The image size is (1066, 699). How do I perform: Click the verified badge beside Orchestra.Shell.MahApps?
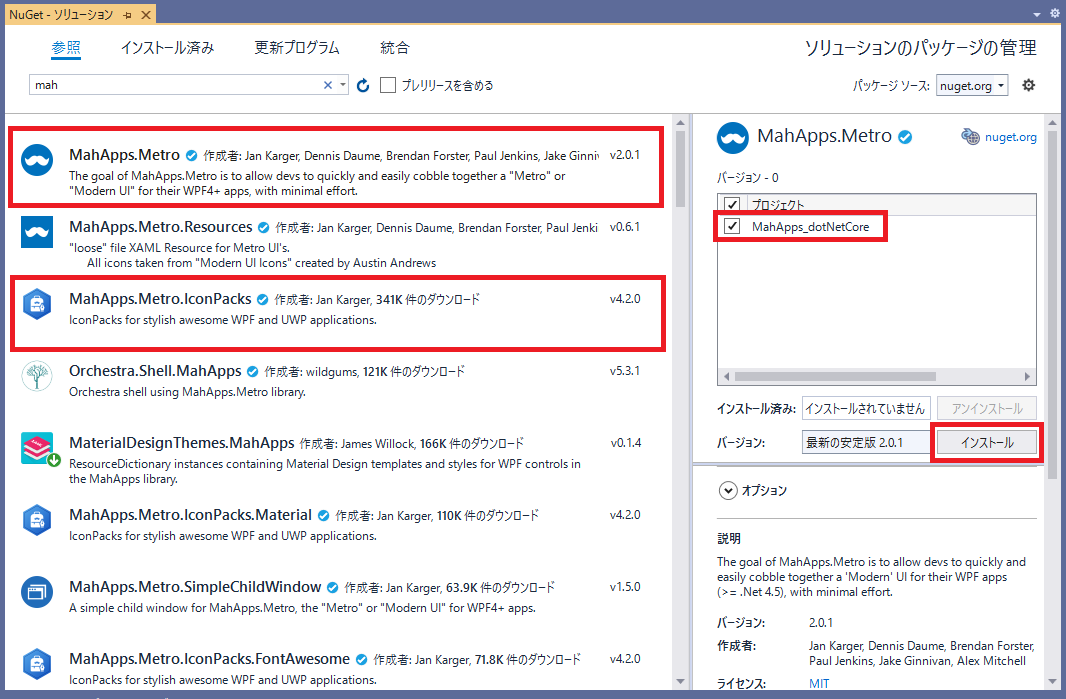252,372
